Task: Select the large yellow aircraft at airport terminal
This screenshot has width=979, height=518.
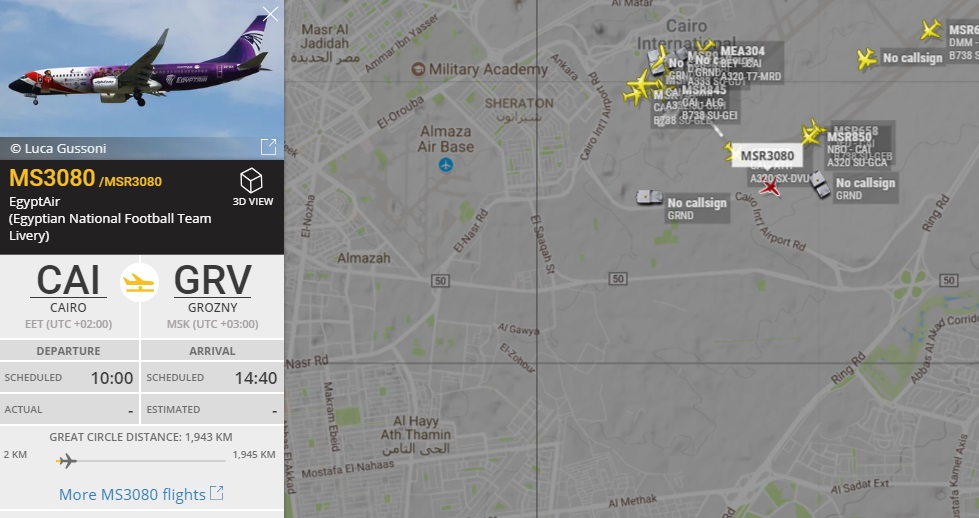Action: click(643, 83)
